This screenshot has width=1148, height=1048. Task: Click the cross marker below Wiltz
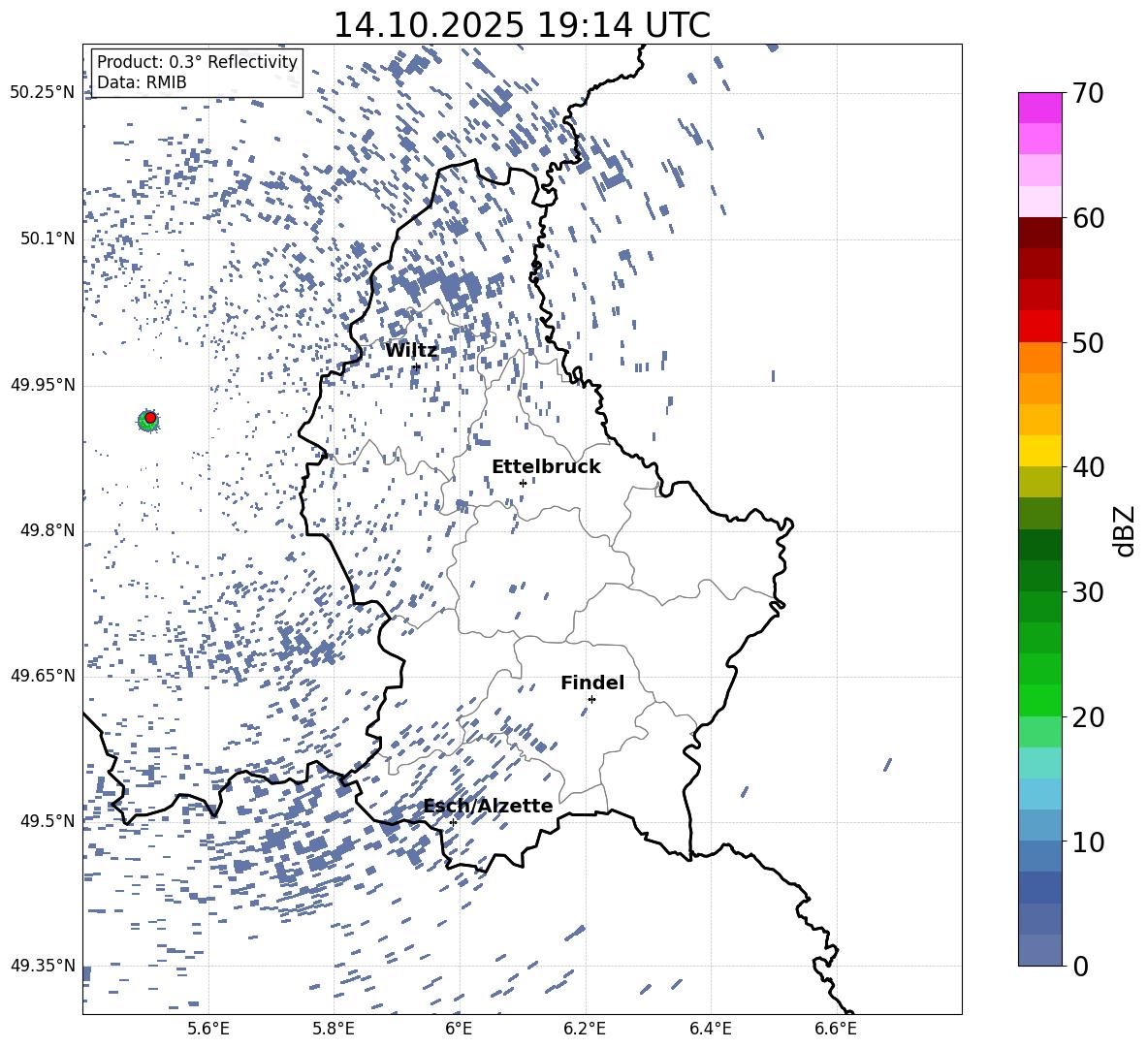click(x=417, y=366)
